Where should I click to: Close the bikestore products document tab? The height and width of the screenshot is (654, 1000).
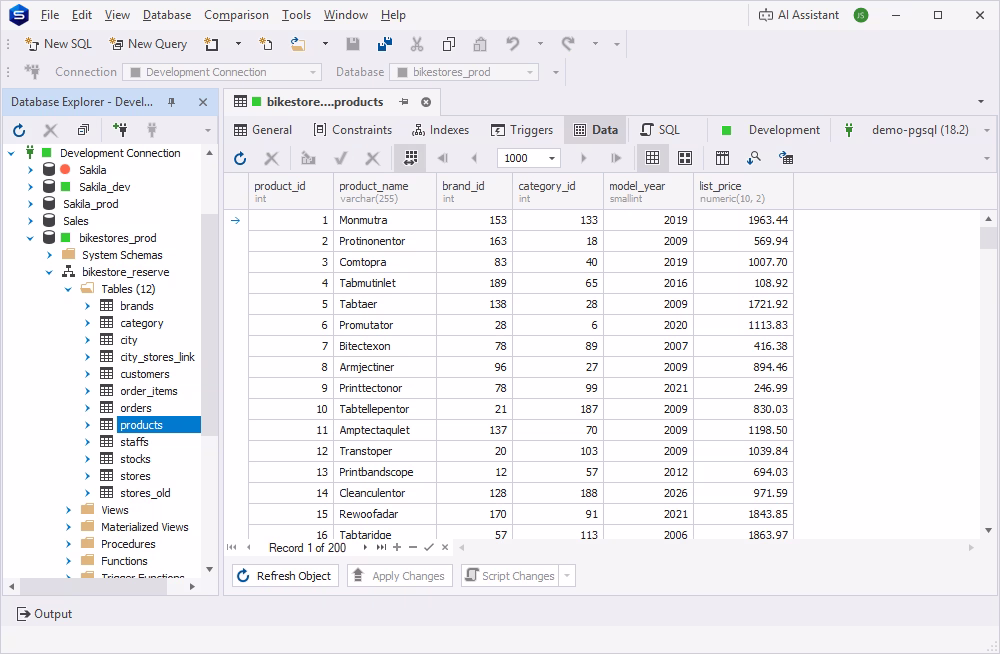coord(426,102)
